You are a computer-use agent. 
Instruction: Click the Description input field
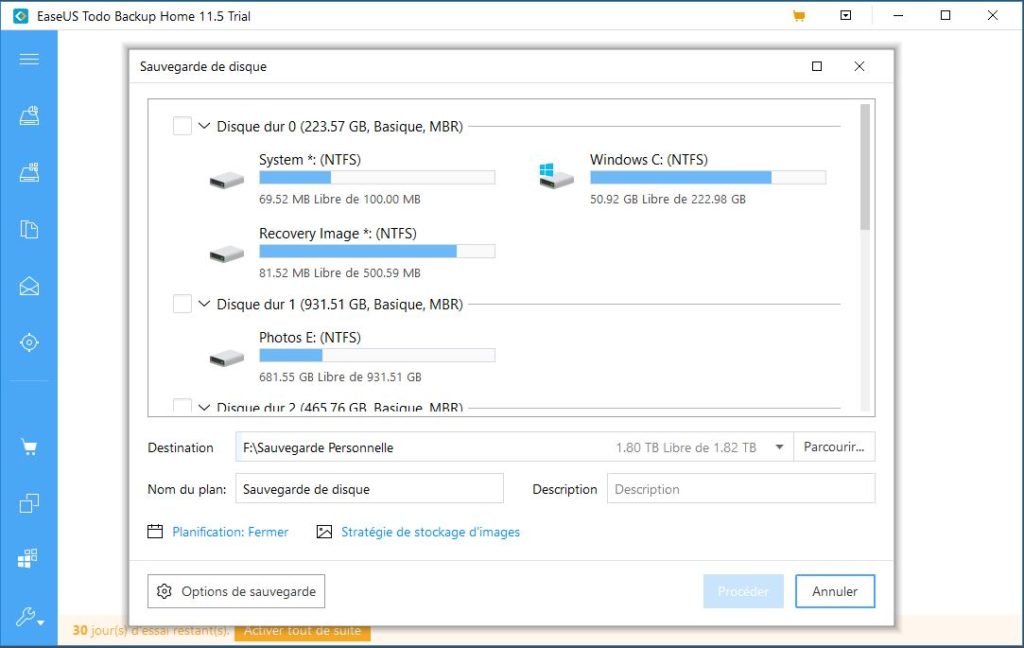741,489
